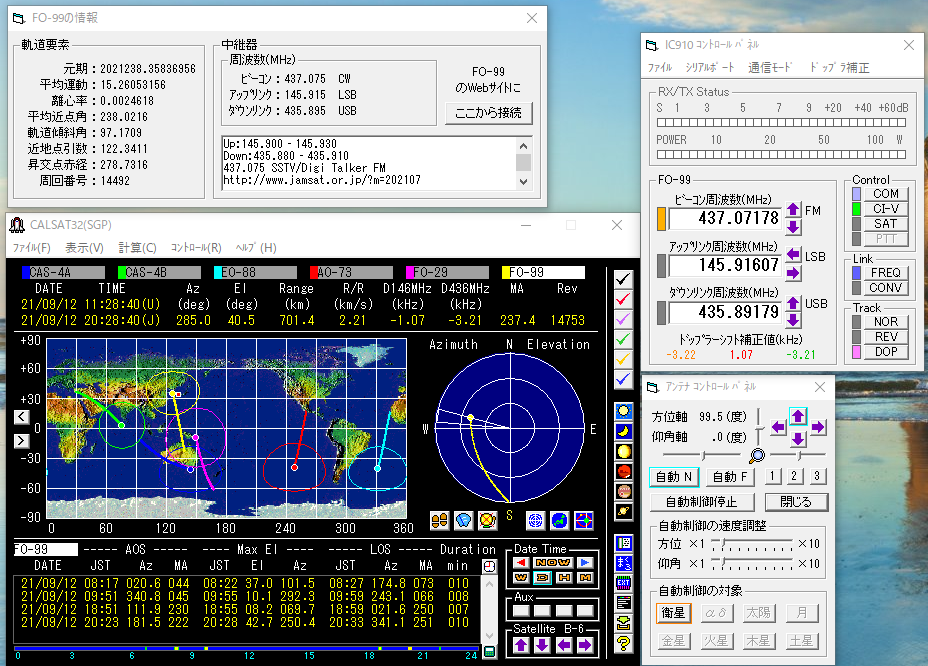Click the ここから接続 button
Screen dimensions: 928x666
pyautogui.click(x=488, y=113)
